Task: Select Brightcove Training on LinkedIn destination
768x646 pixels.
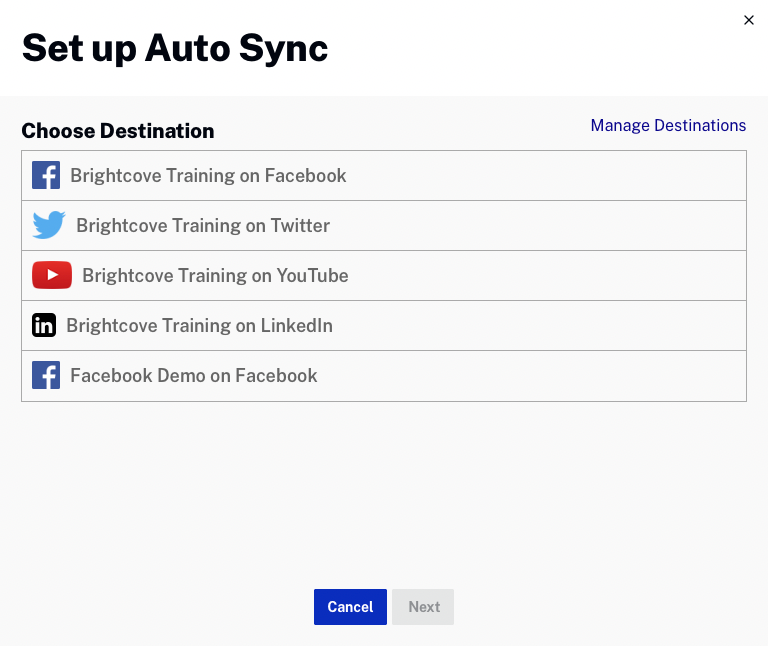Action: pyautogui.click(x=199, y=326)
